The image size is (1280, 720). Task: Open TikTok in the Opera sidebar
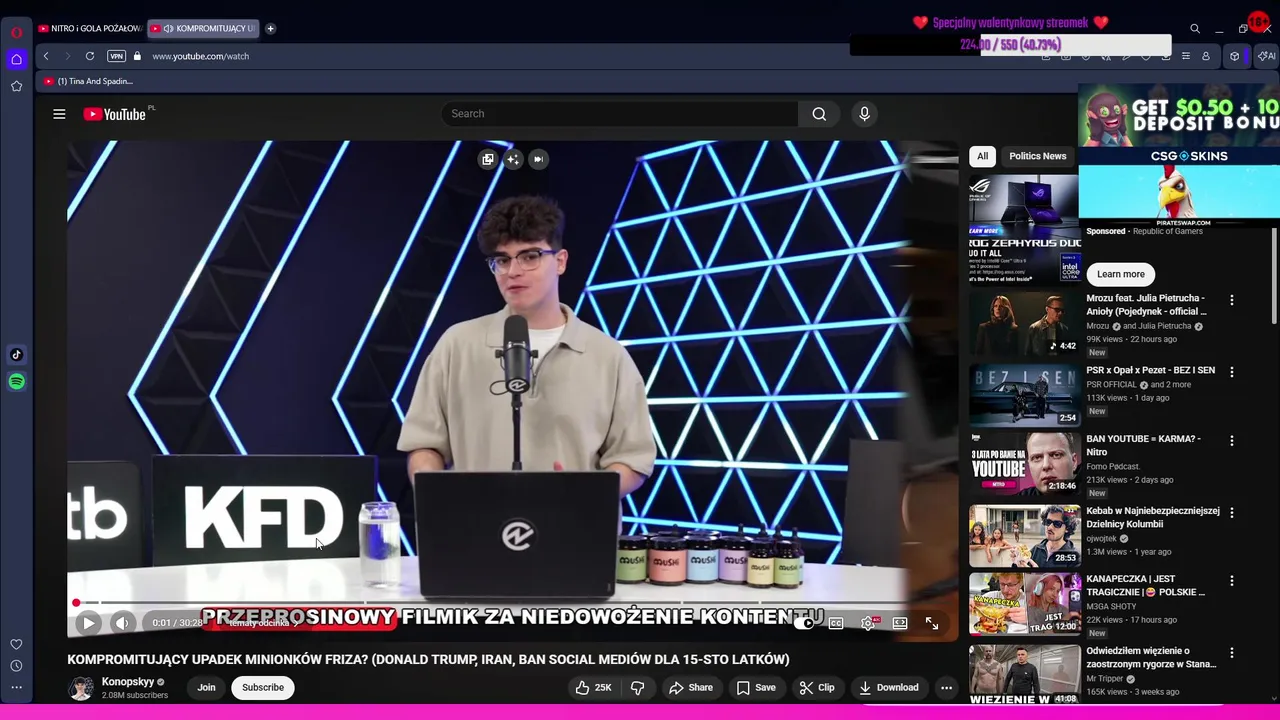(16, 354)
